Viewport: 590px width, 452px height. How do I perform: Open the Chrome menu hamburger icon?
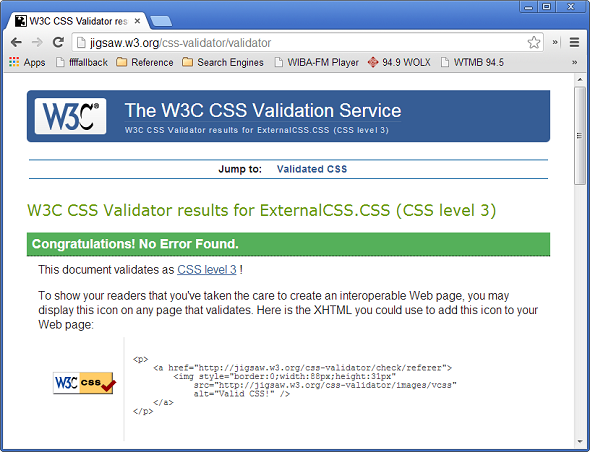[574, 42]
